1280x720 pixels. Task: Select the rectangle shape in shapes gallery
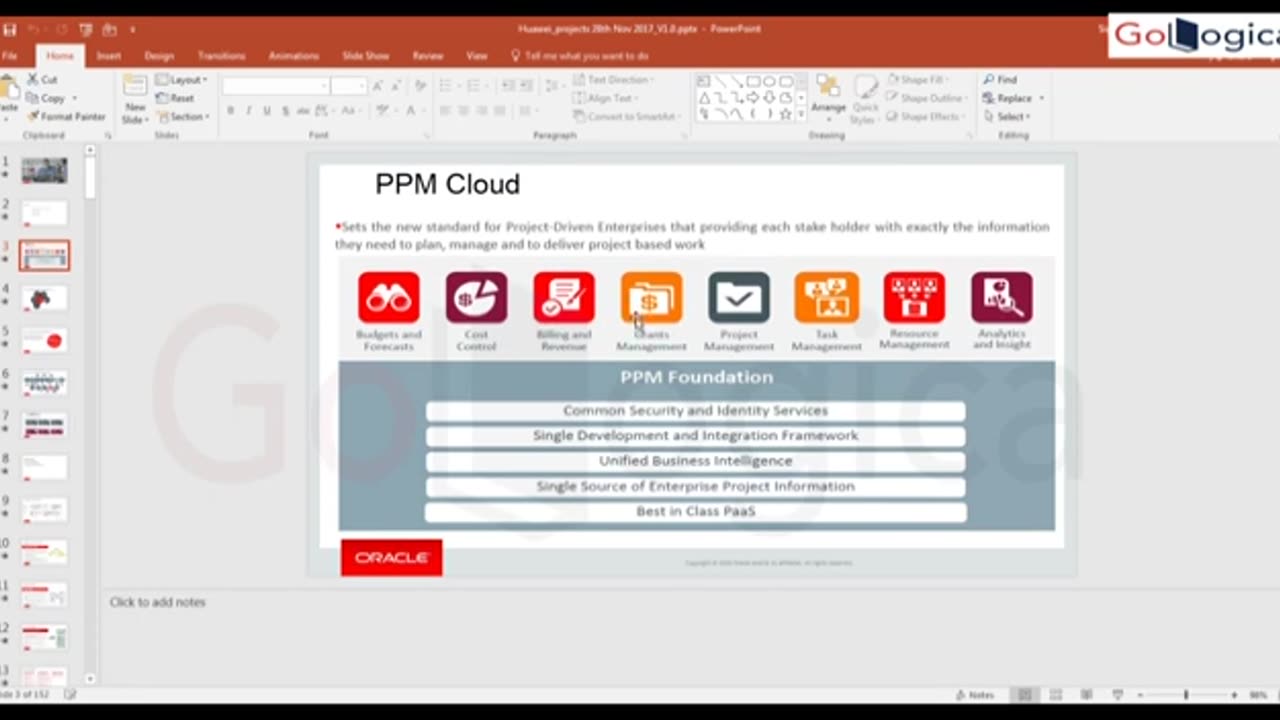tap(753, 82)
